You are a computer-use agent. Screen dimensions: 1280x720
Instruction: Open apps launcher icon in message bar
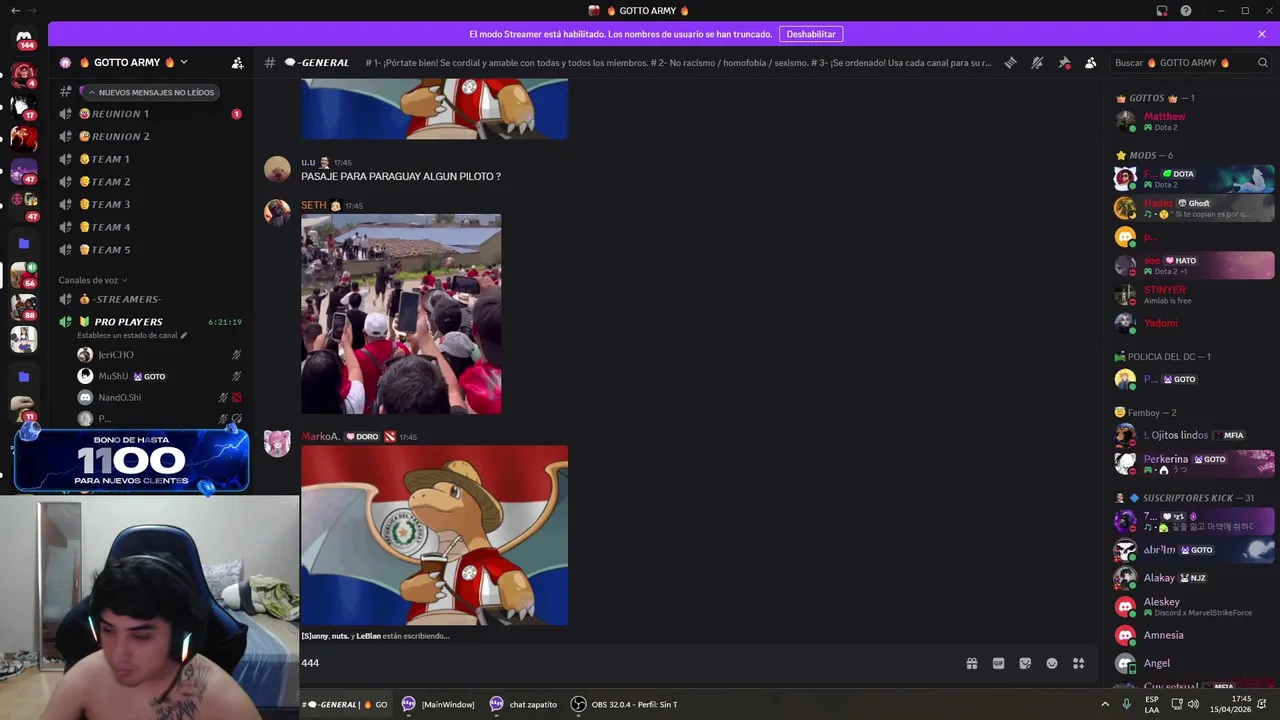tap(1078, 663)
